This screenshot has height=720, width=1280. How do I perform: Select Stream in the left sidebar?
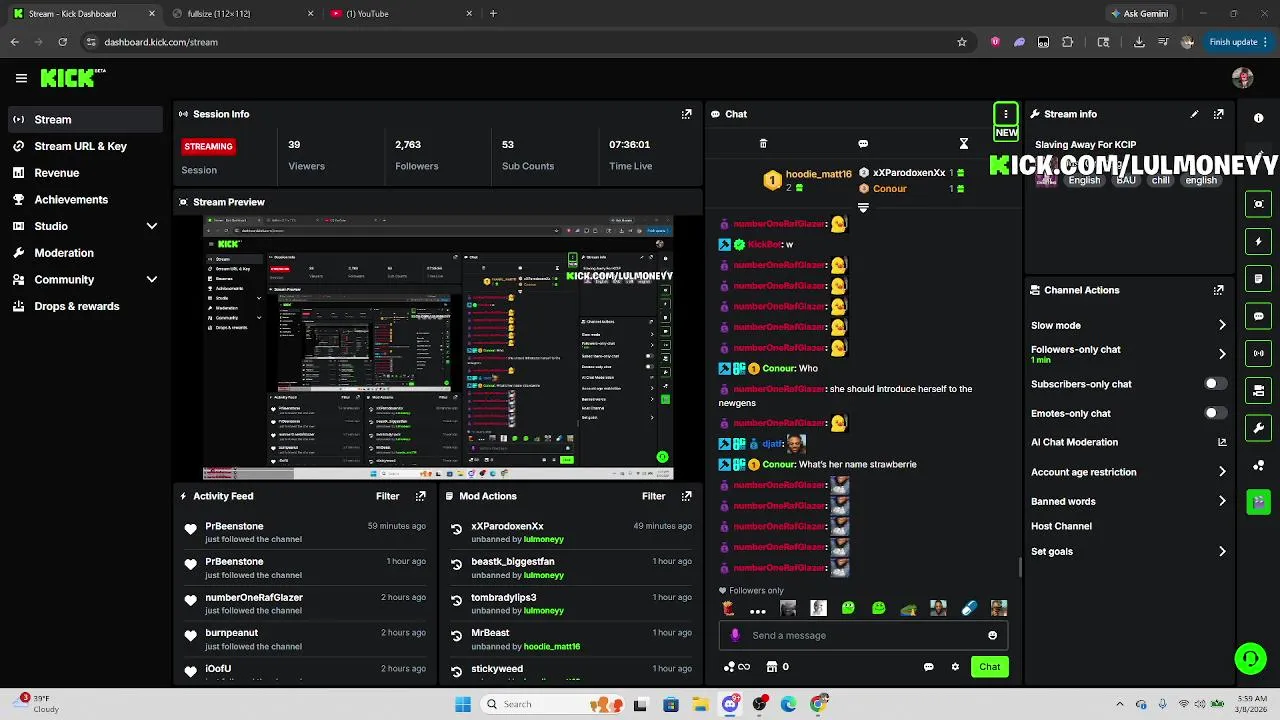point(84,119)
